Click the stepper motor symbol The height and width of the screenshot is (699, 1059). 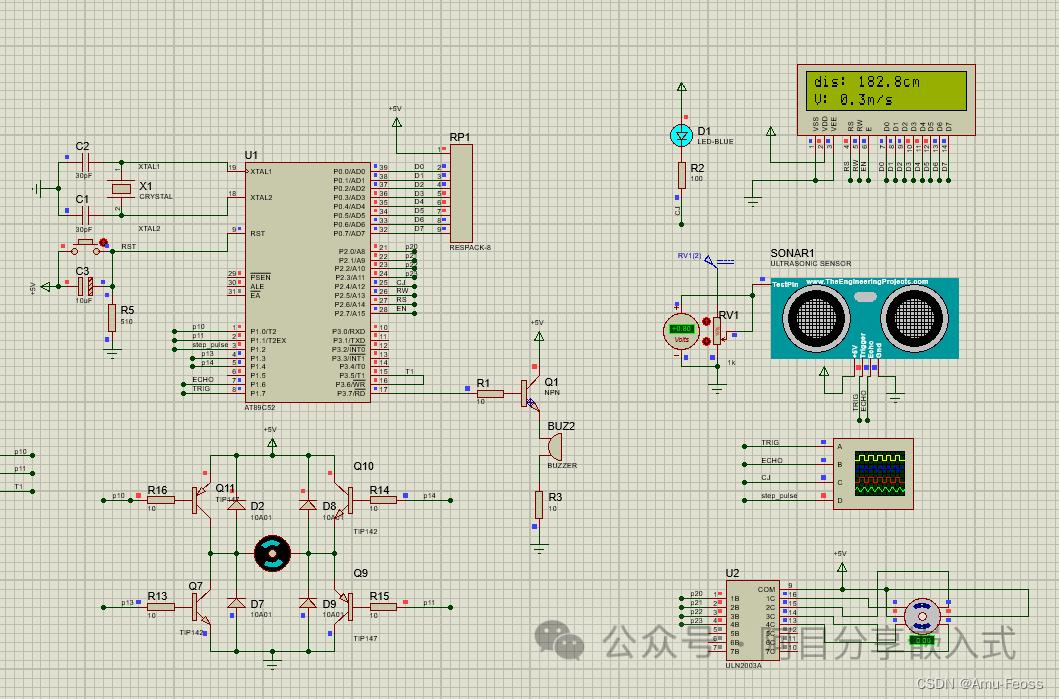(x=921, y=616)
